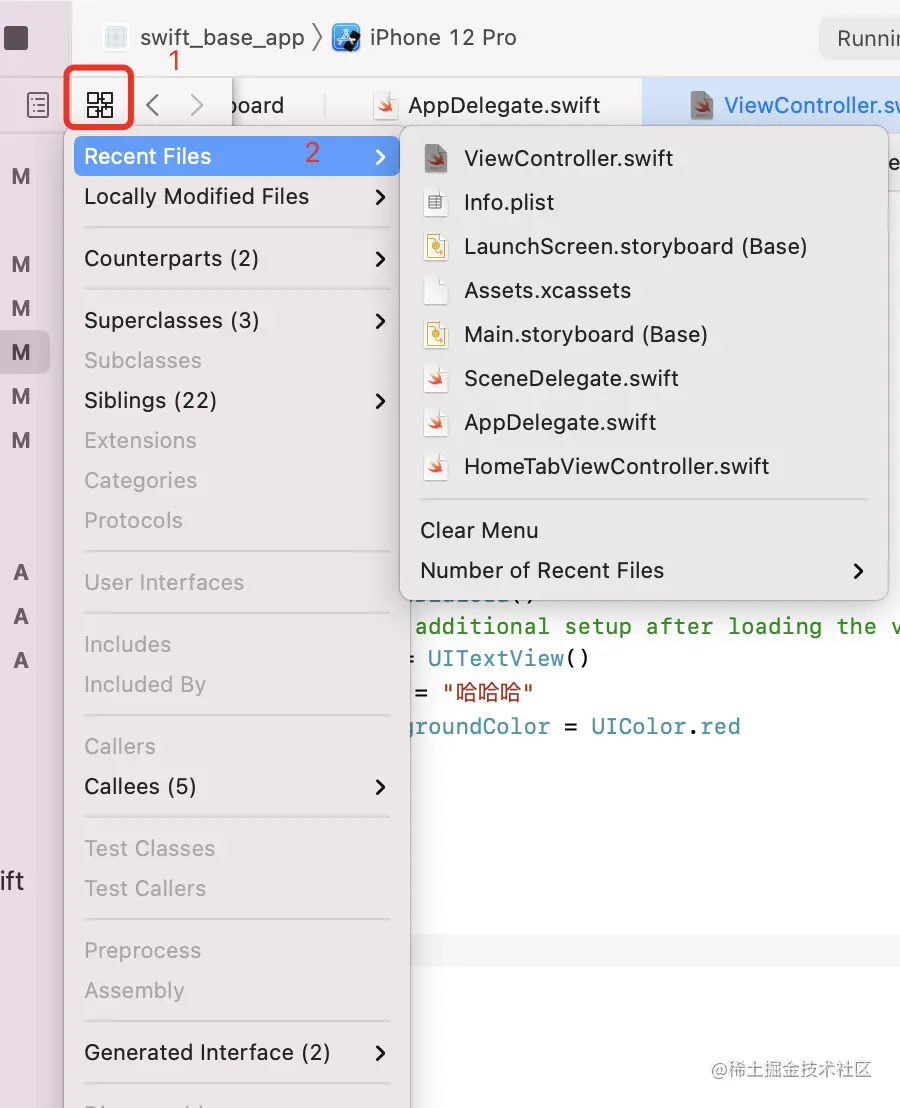Expand the Counterparts arrow

pos(381,259)
